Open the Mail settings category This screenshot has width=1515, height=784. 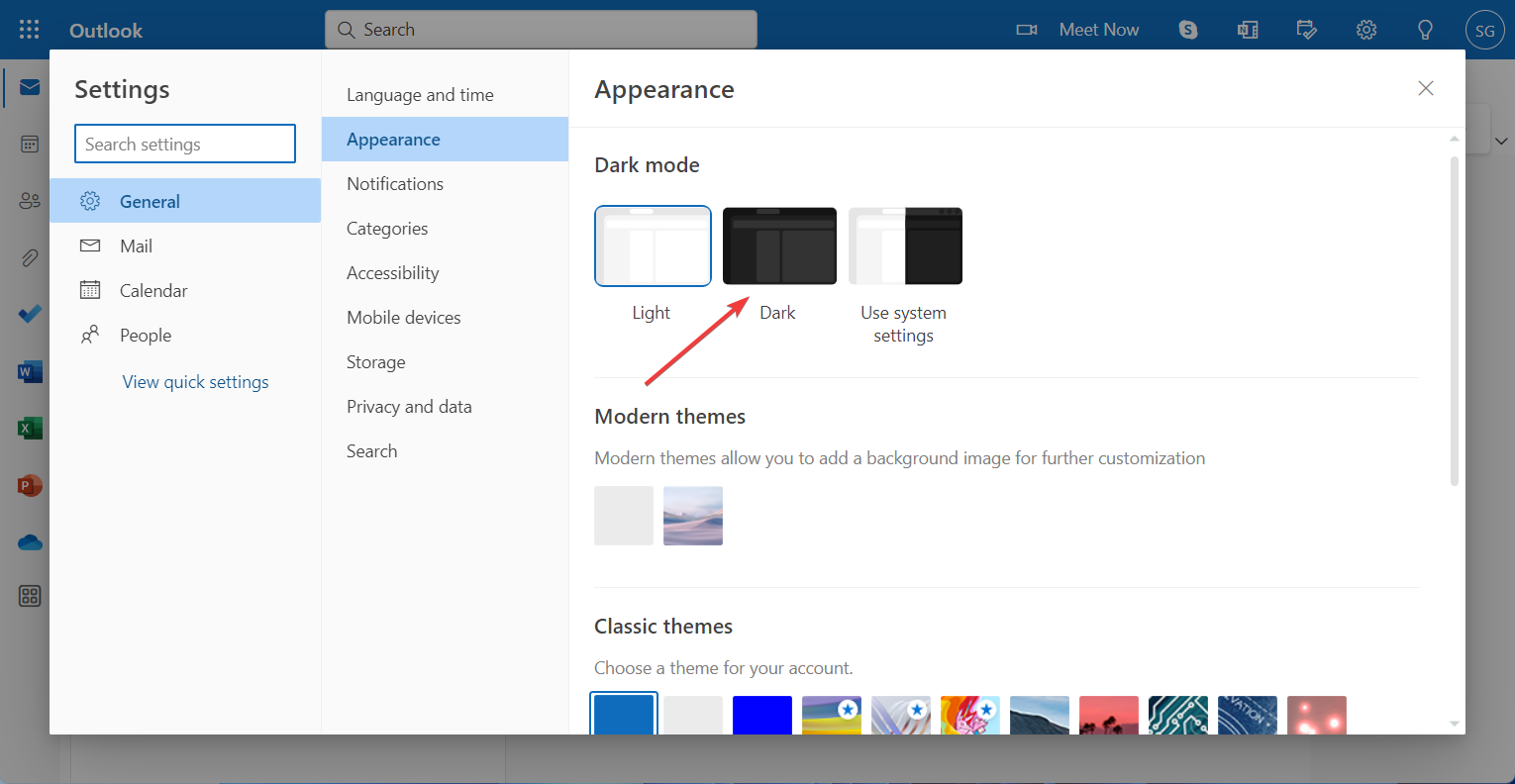click(x=185, y=245)
